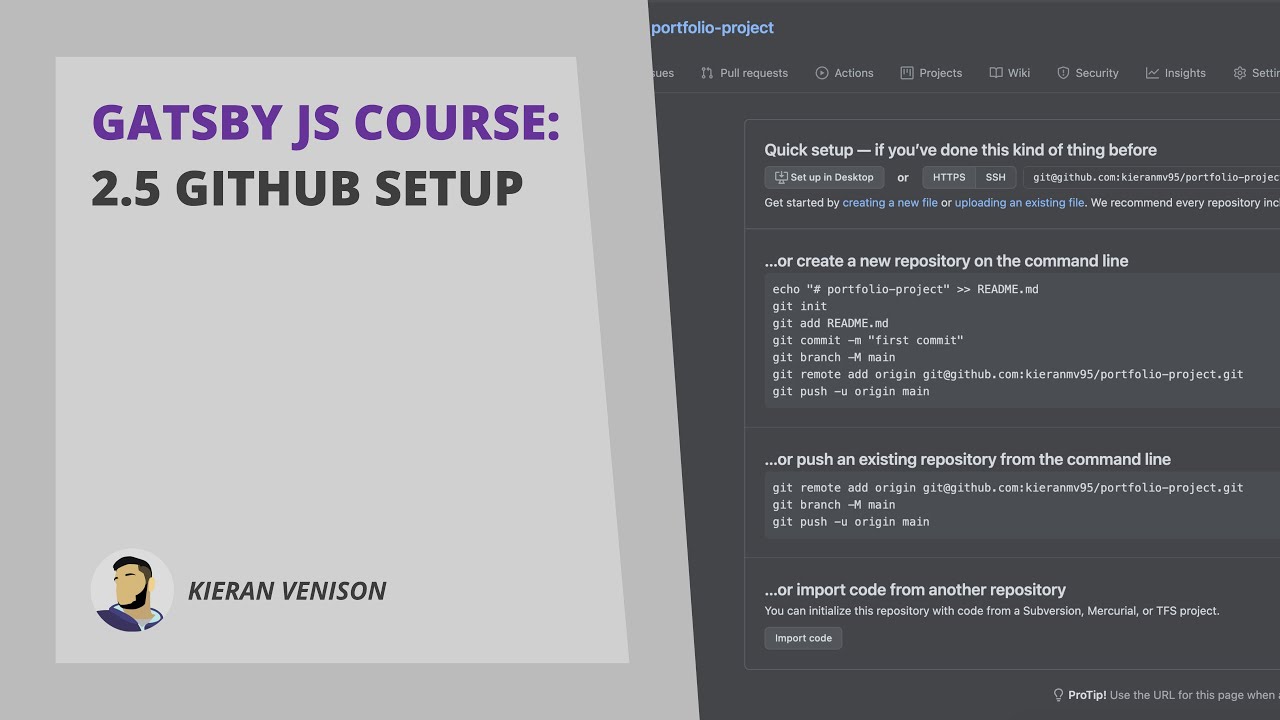Screen dimensions: 1280x720
Task: Open the Wiki tab
Action: pyautogui.click(x=1010, y=73)
